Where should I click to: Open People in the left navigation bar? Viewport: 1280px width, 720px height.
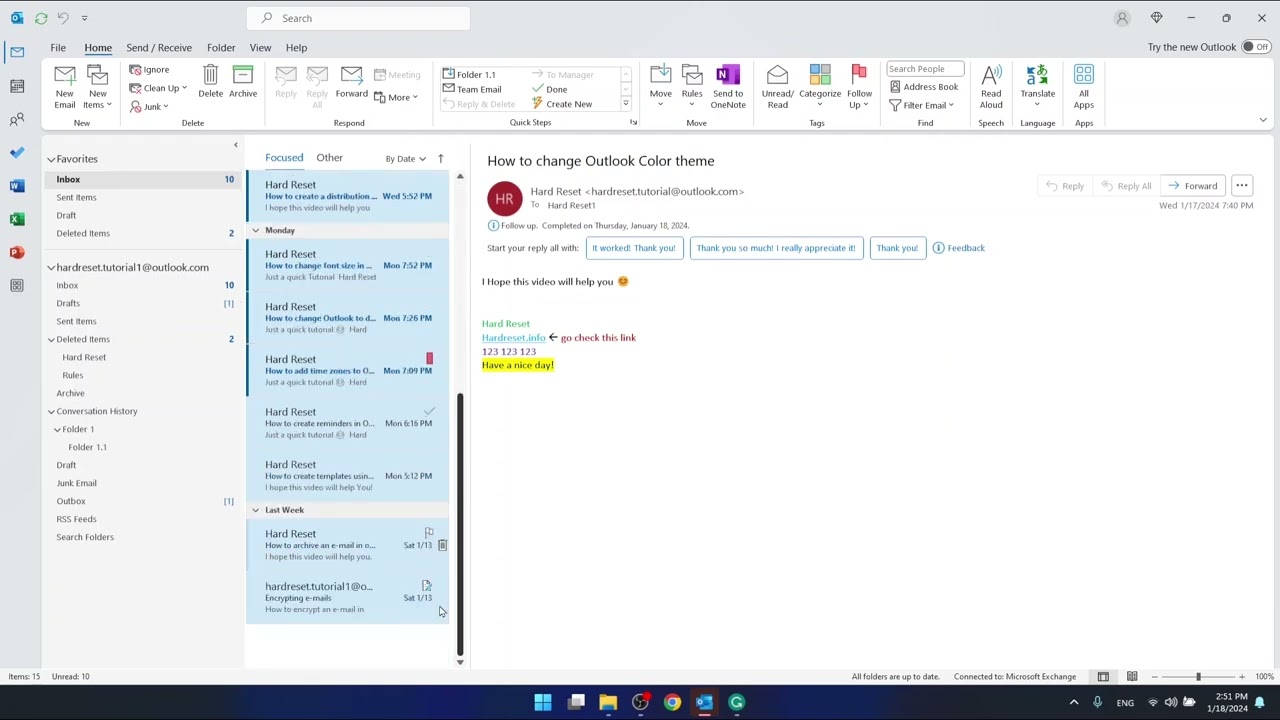click(17, 119)
